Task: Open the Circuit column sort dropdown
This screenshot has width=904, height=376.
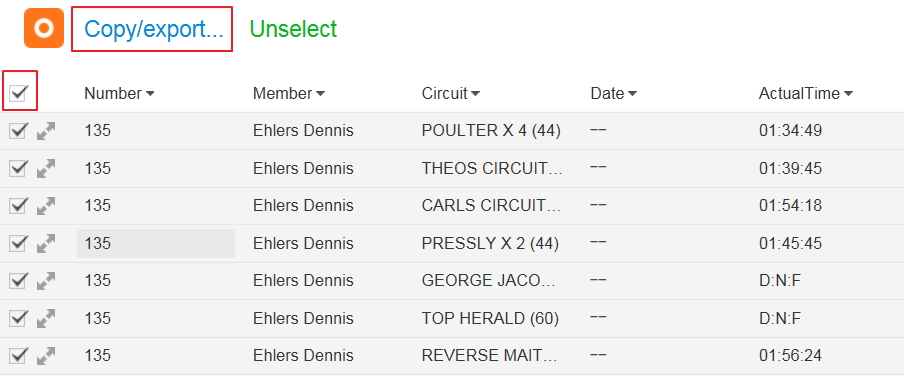Action: pos(475,94)
